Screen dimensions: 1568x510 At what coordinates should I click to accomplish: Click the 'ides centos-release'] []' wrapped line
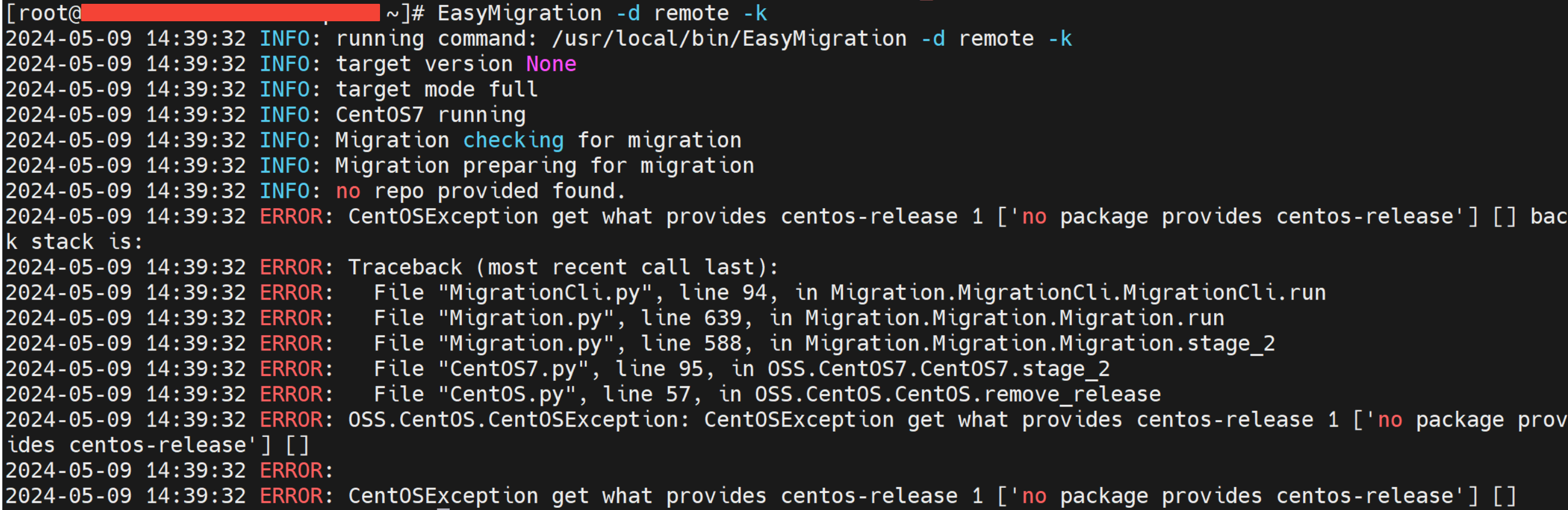(x=158, y=446)
